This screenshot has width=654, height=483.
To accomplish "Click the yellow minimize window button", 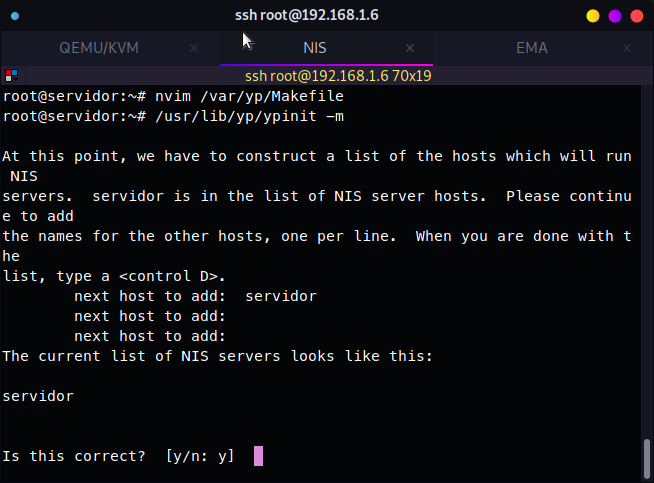I will tap(593, 16).
